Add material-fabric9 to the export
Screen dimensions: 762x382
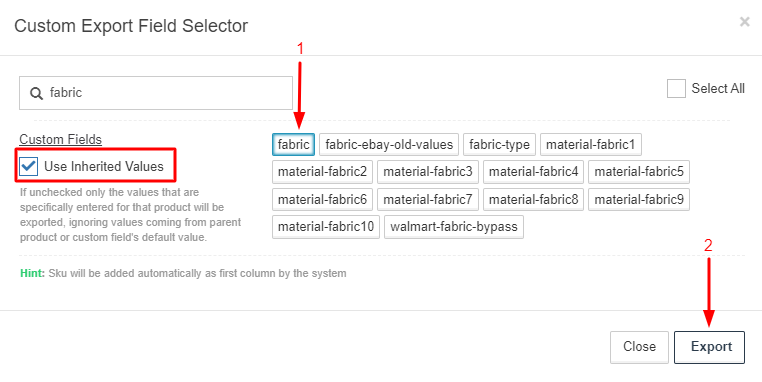639,199
